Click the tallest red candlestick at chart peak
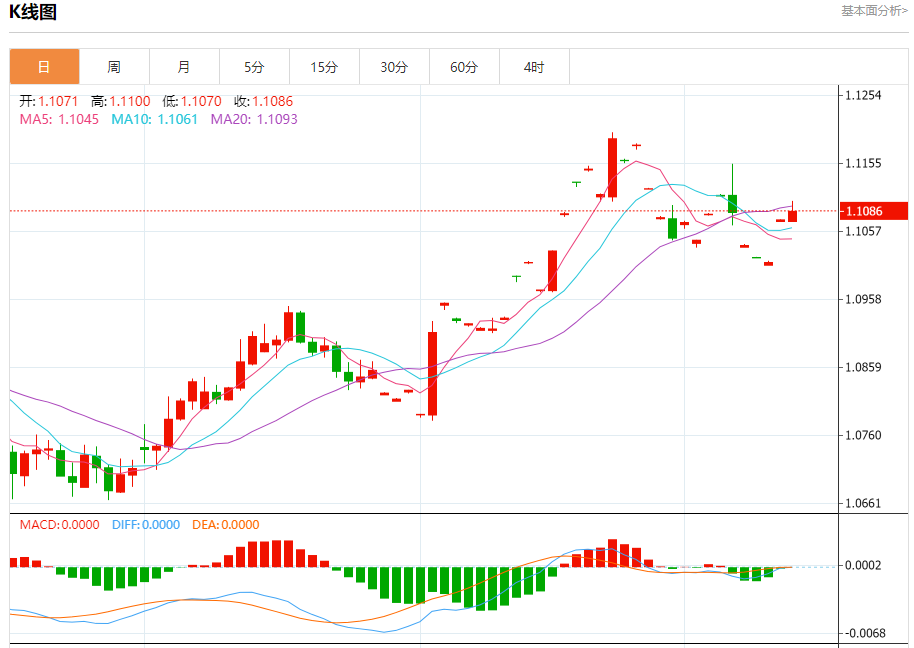 coord(612,168)
